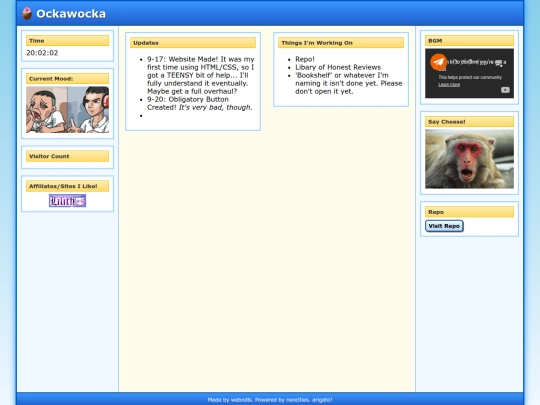Click the Ockawocka site title
Screen dimensions: 540x405
[71, 14]
